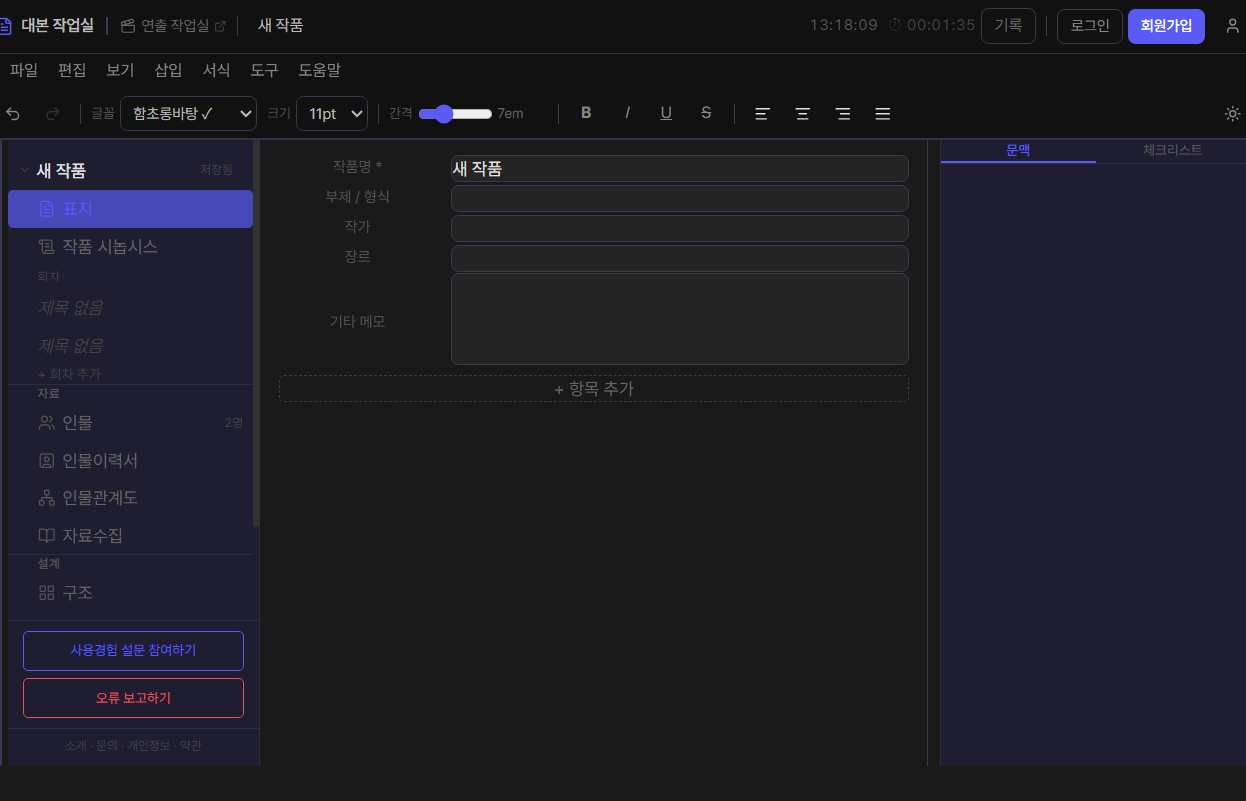
Task: Click the user profile icon
Action: 1233,26
